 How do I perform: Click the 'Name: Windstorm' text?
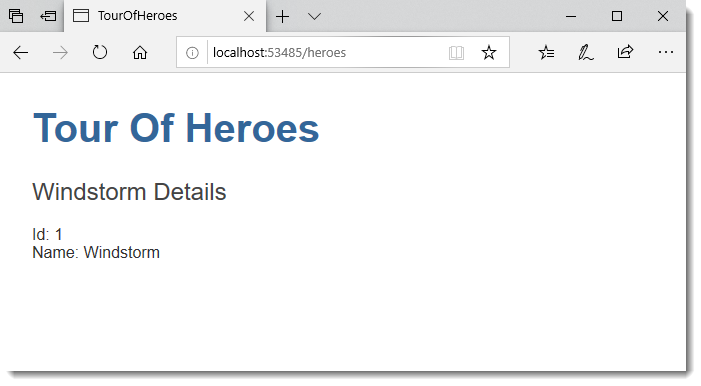point(96,252)
